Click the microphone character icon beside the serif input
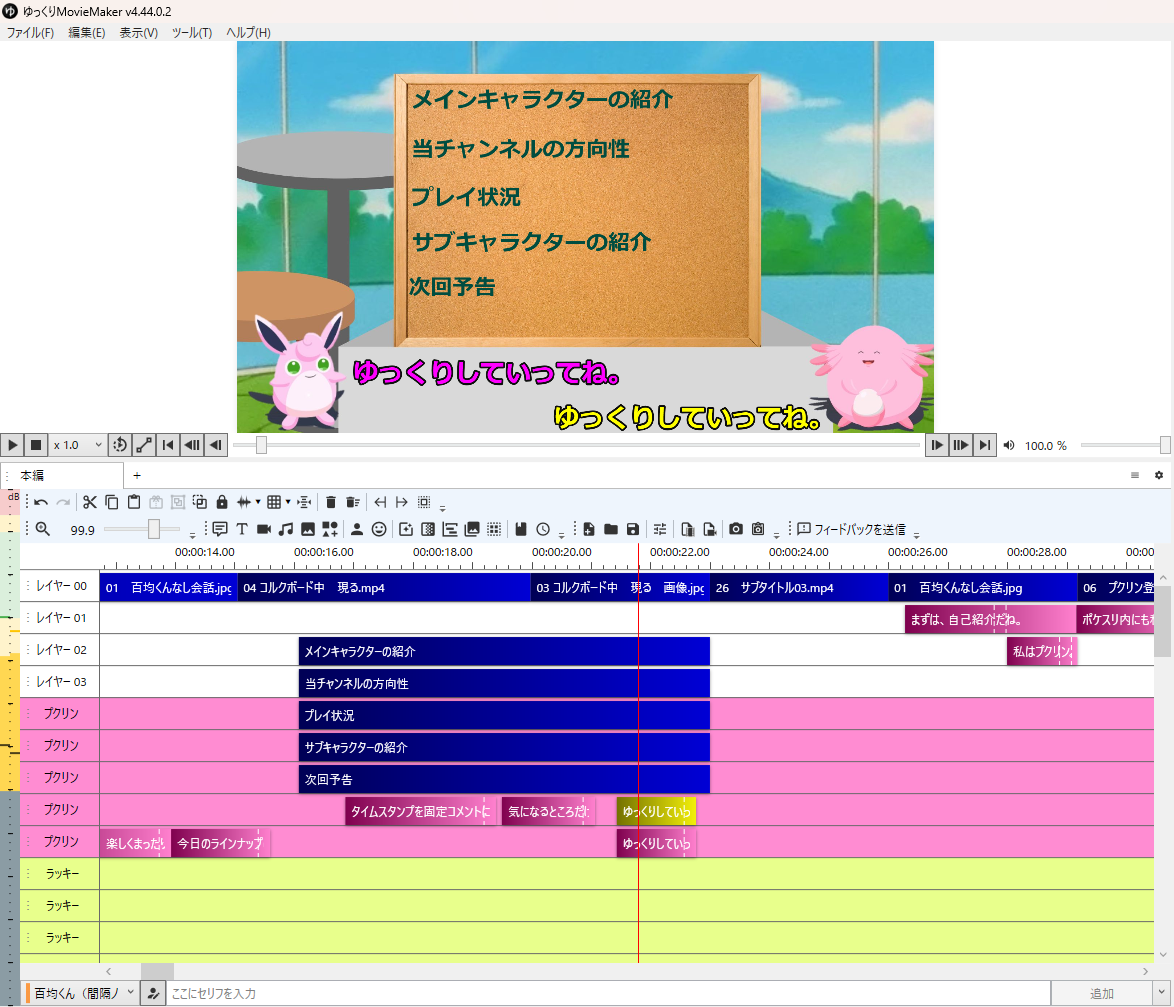 click(153, 994)
